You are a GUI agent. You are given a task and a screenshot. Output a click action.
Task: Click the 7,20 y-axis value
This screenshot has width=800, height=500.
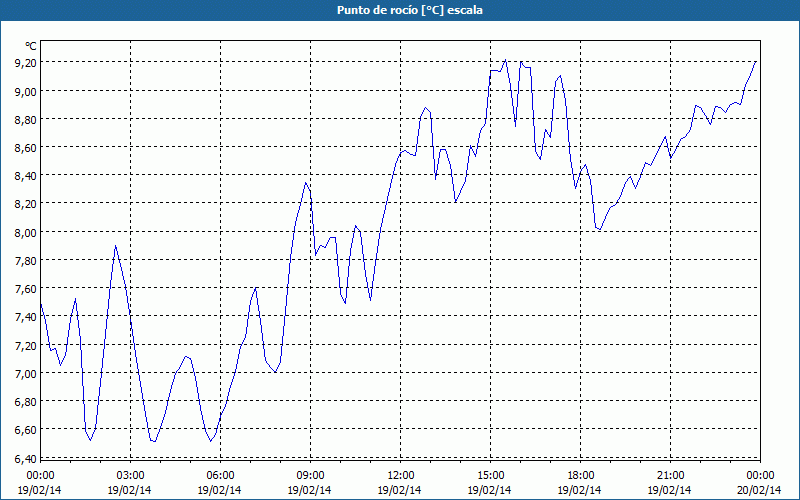click(x=26, y=345)
